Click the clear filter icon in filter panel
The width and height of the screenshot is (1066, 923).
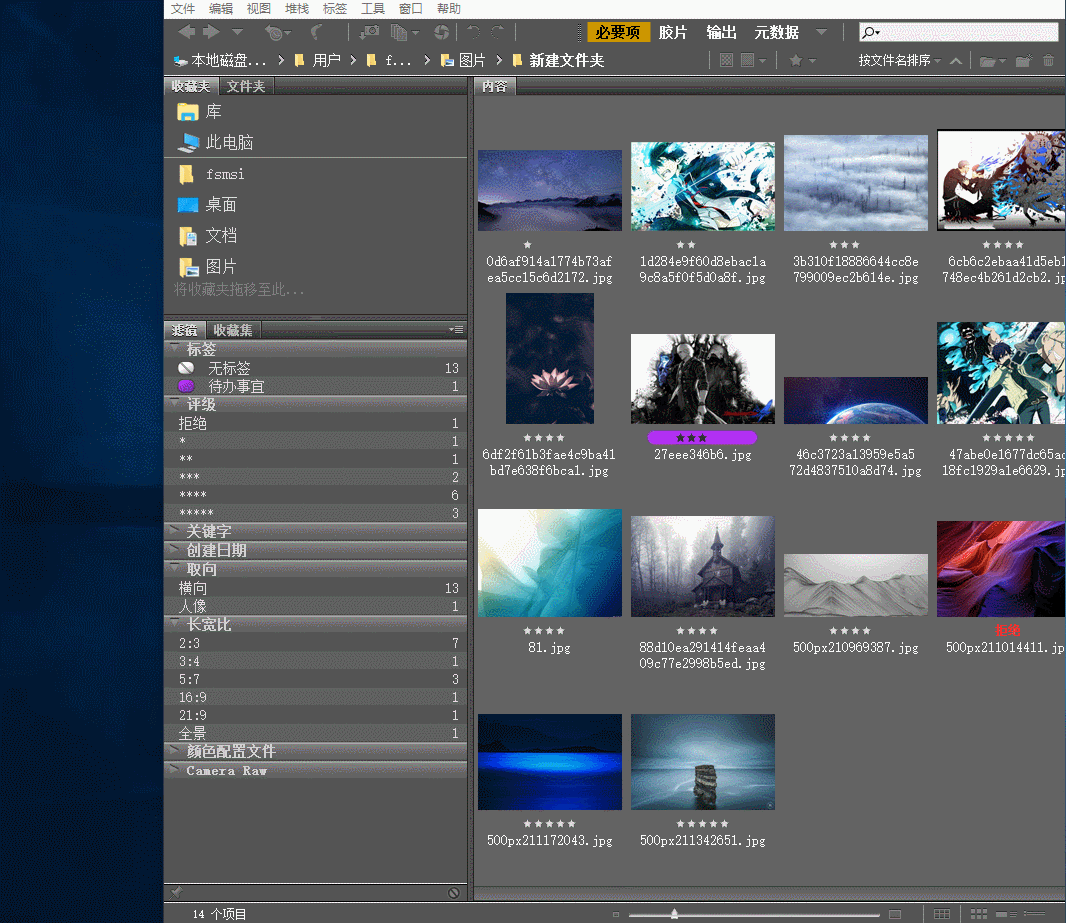[454, 892]
